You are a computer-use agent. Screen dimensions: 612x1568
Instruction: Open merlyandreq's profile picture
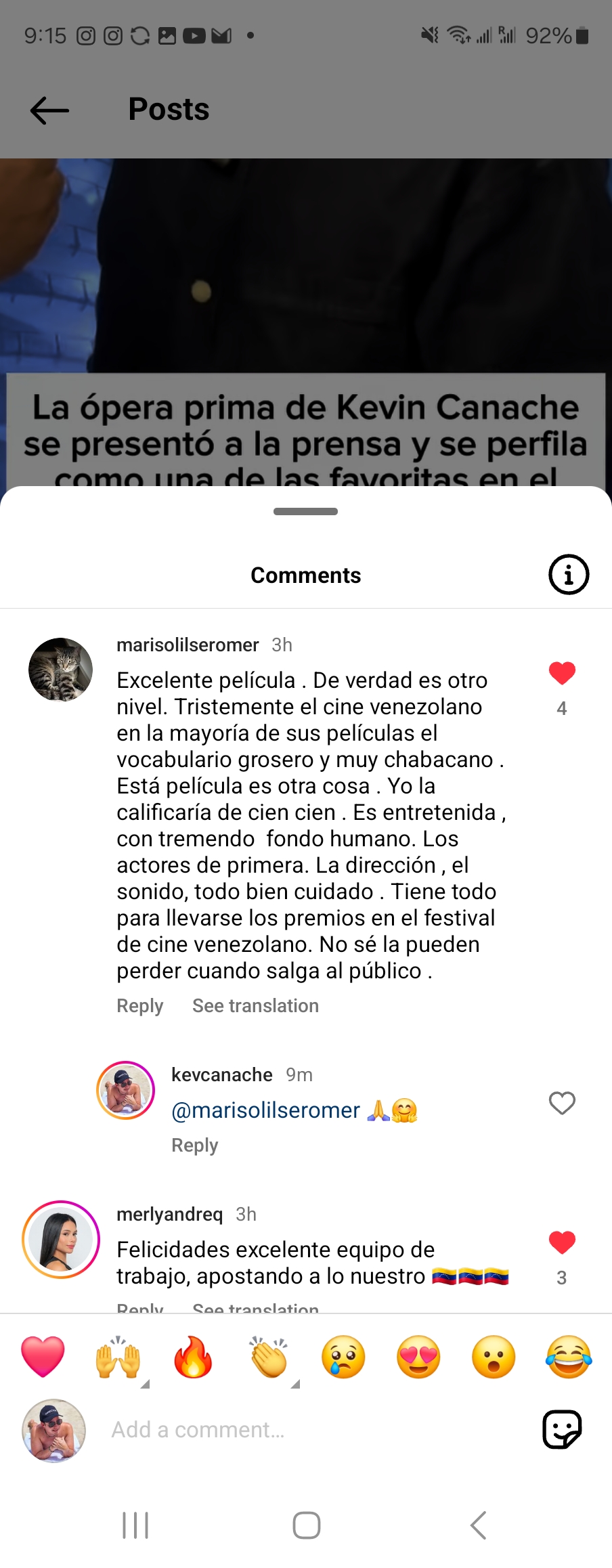coord(61,1240)
